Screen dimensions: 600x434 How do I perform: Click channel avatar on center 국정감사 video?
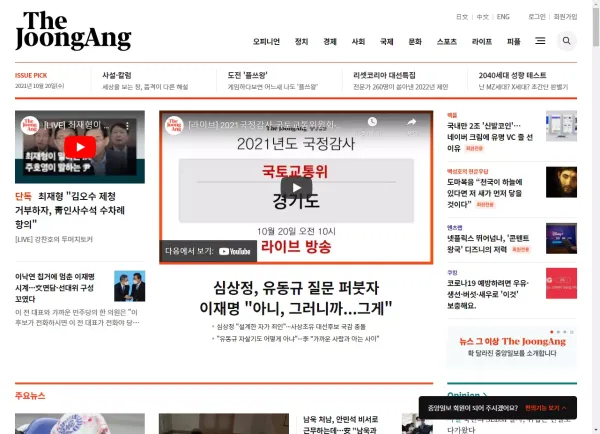[174, 125]
